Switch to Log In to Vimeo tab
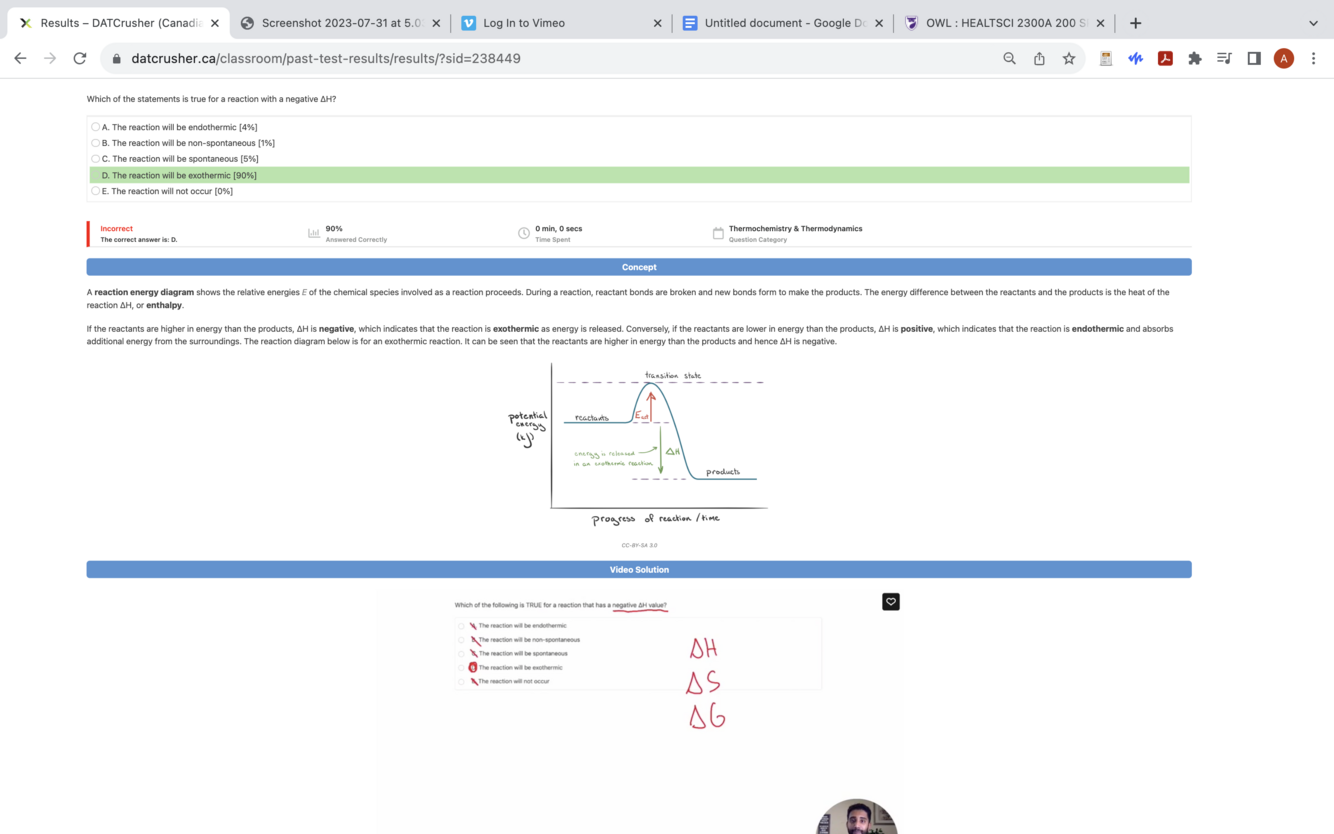 pos(560,23)
